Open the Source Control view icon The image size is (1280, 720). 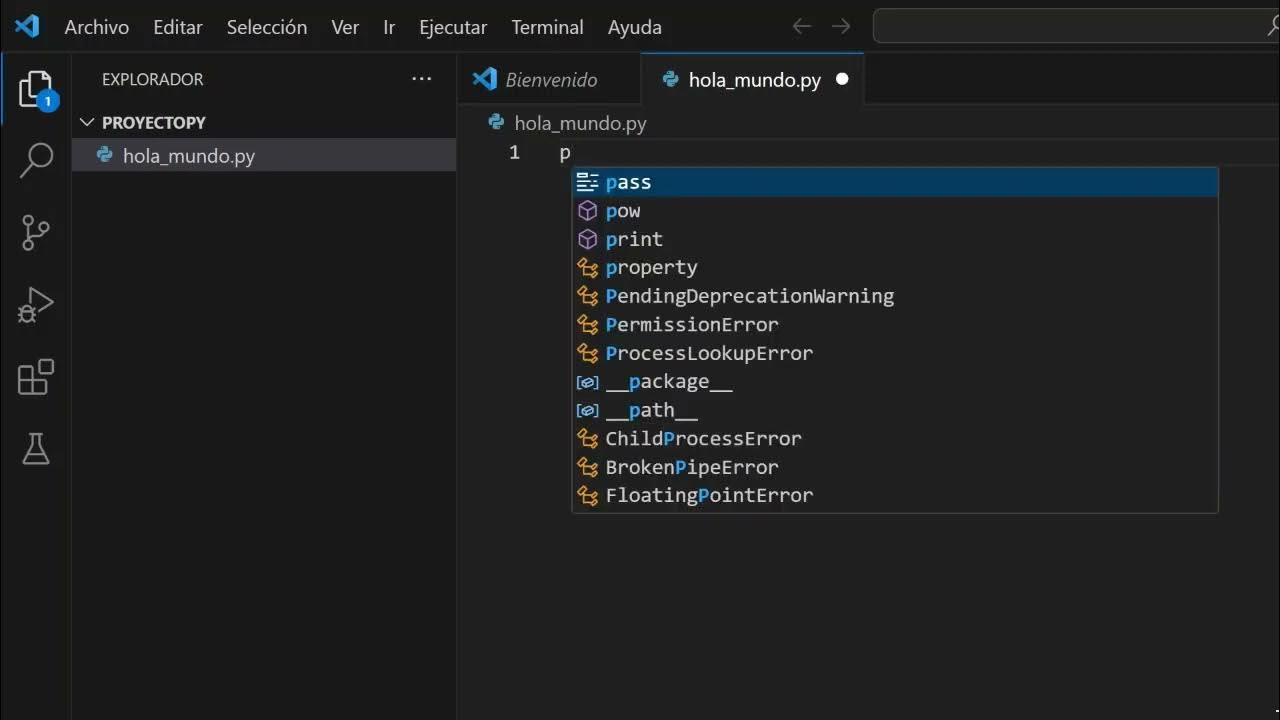[36, 232]
